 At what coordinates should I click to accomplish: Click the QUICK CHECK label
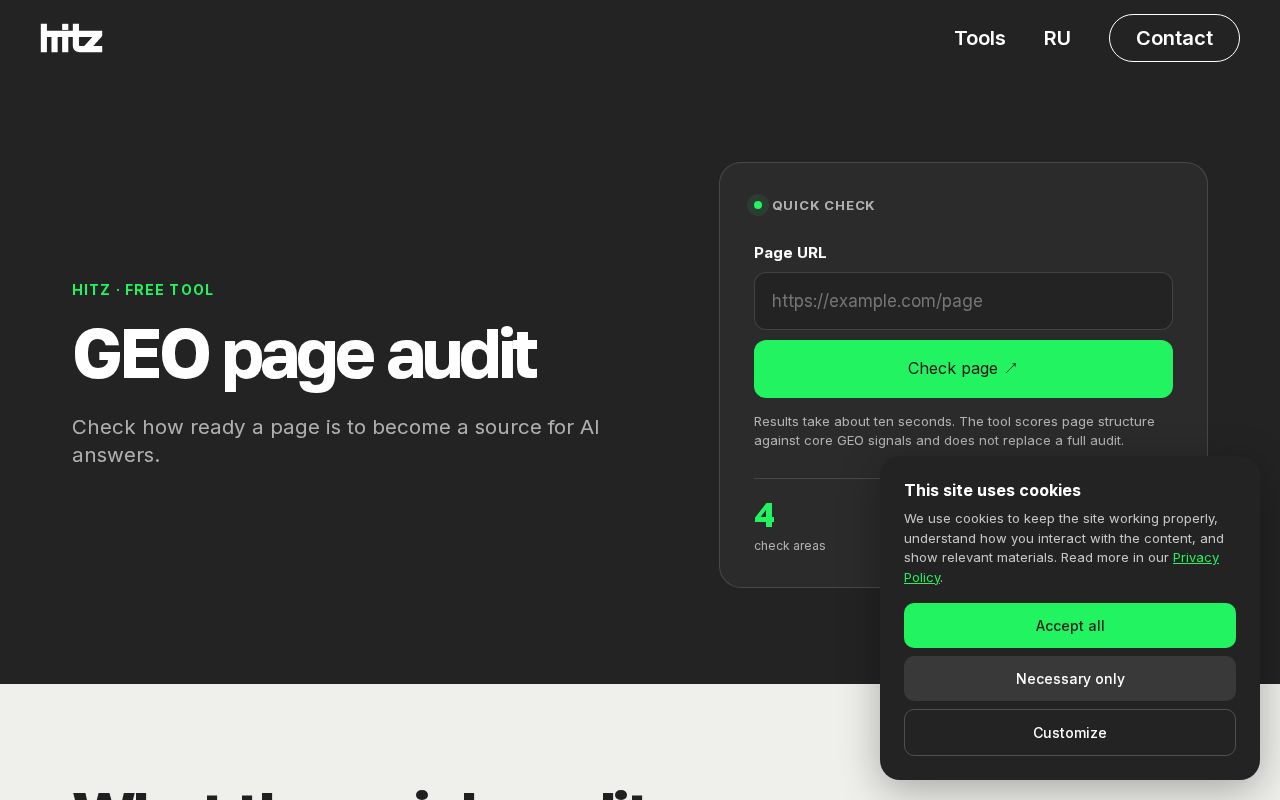click(823, 205)
